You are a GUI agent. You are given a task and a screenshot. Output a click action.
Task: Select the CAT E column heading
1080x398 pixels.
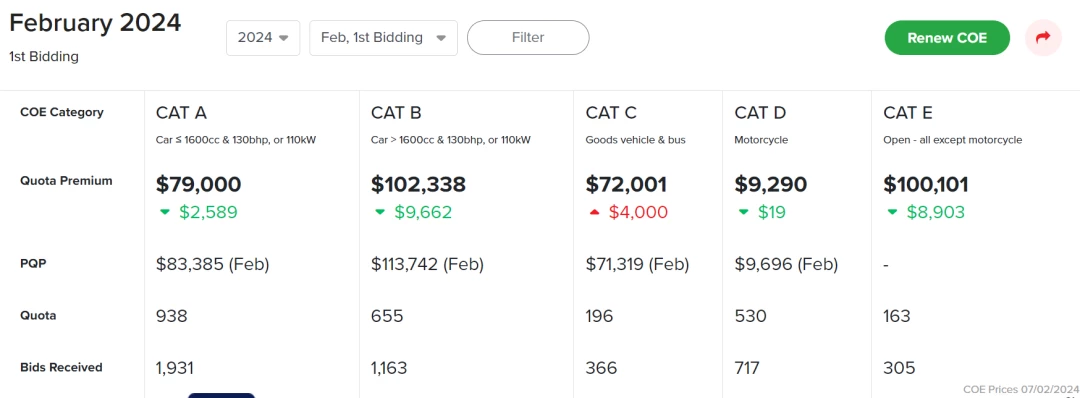(x=908, y=112)
